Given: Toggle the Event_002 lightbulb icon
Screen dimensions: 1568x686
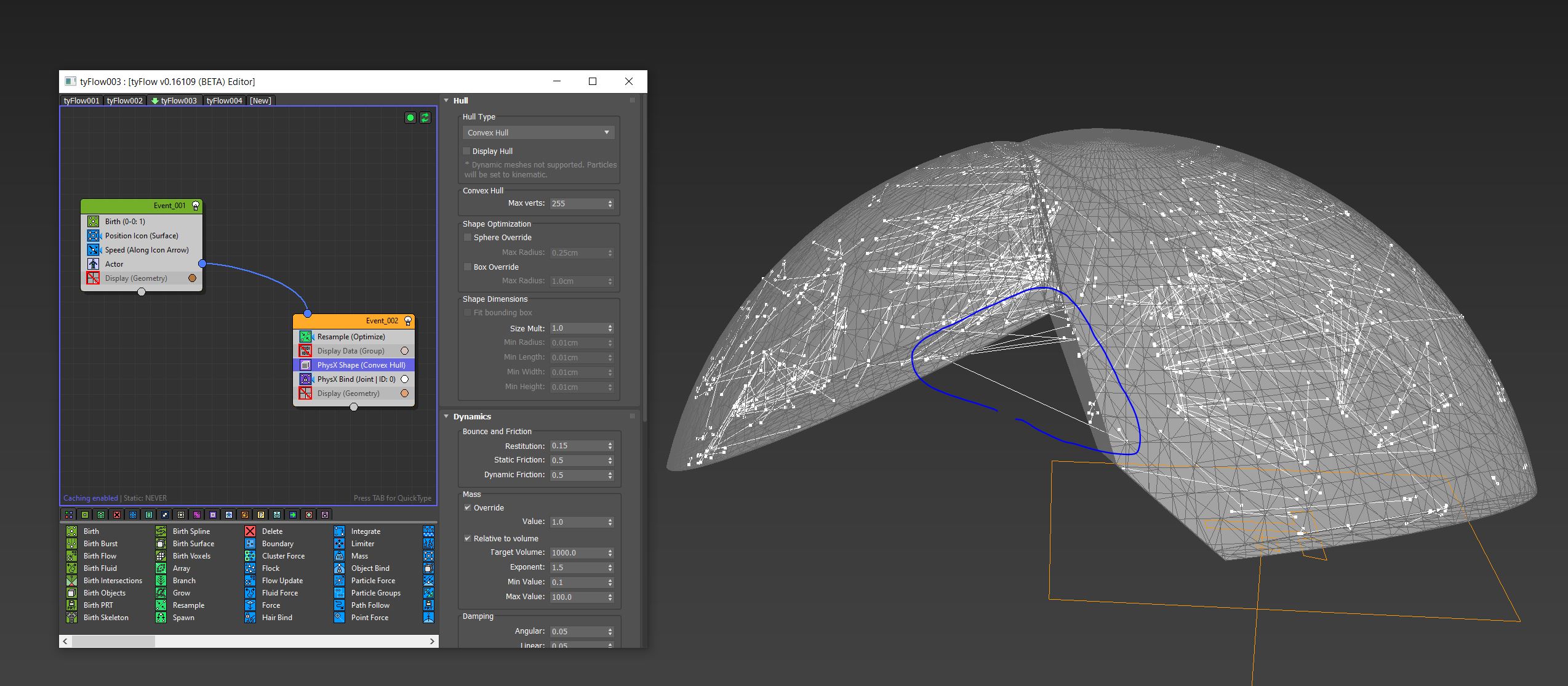Looking at the screenshot, I should (407, 321).
